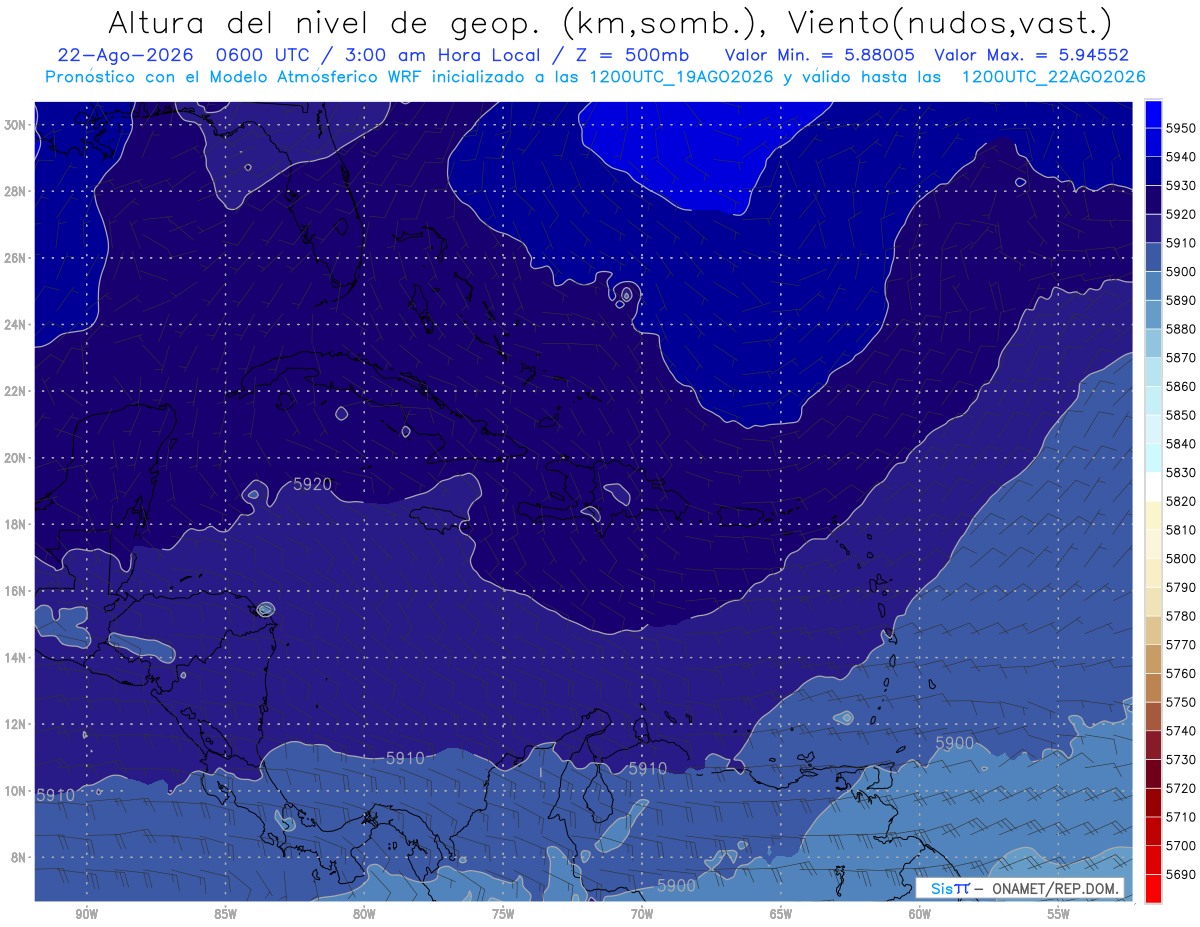This screenshot has width=1200, height=927.
Task: Click the 5920 contour label on the map
Action: click(312, 484)
